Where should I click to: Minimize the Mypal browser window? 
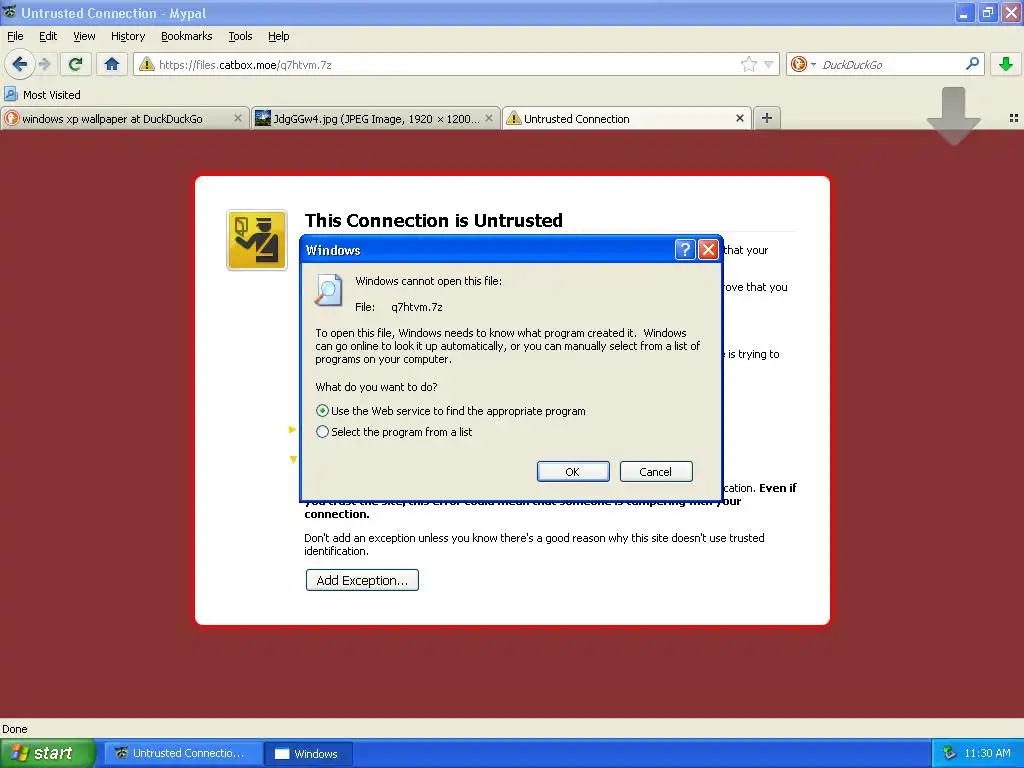(x=964, y=12)
